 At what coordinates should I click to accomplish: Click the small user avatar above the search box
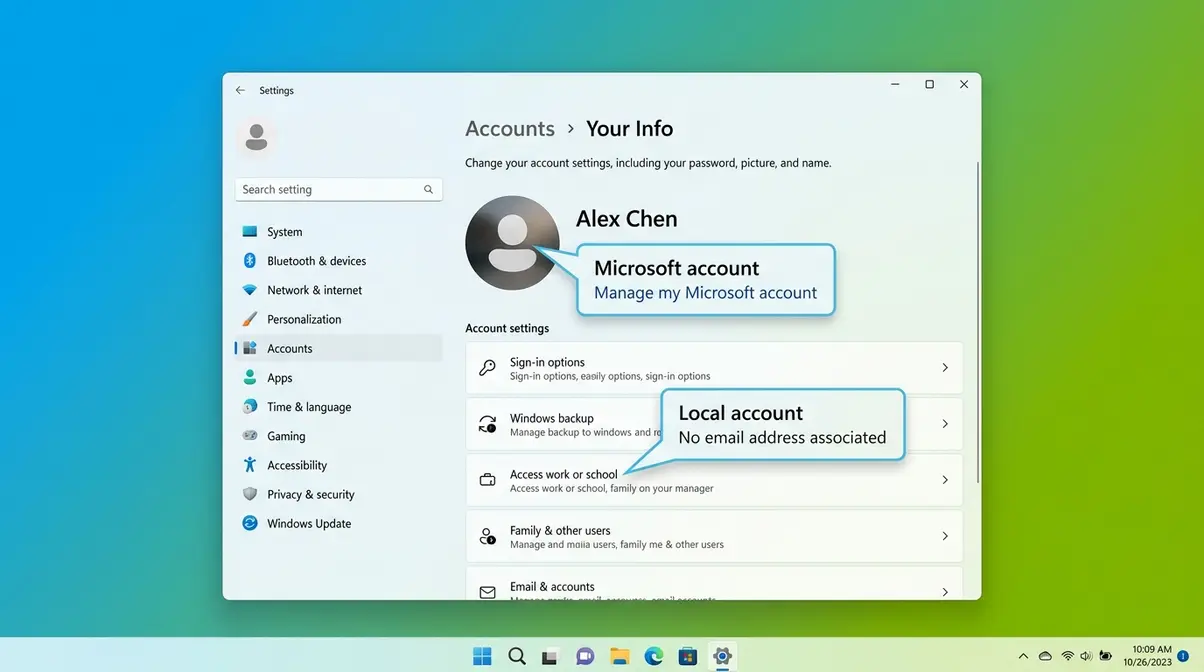click(257, 137)
